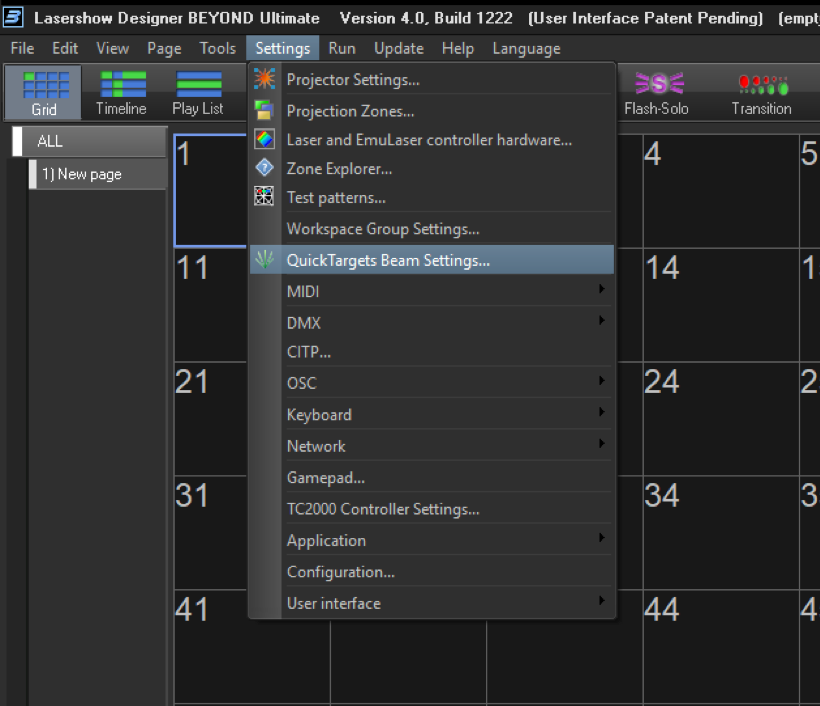This screenshot has width=820, height=706.
Task: Expand the DMX submenu arrow
Action: point(602,321)
